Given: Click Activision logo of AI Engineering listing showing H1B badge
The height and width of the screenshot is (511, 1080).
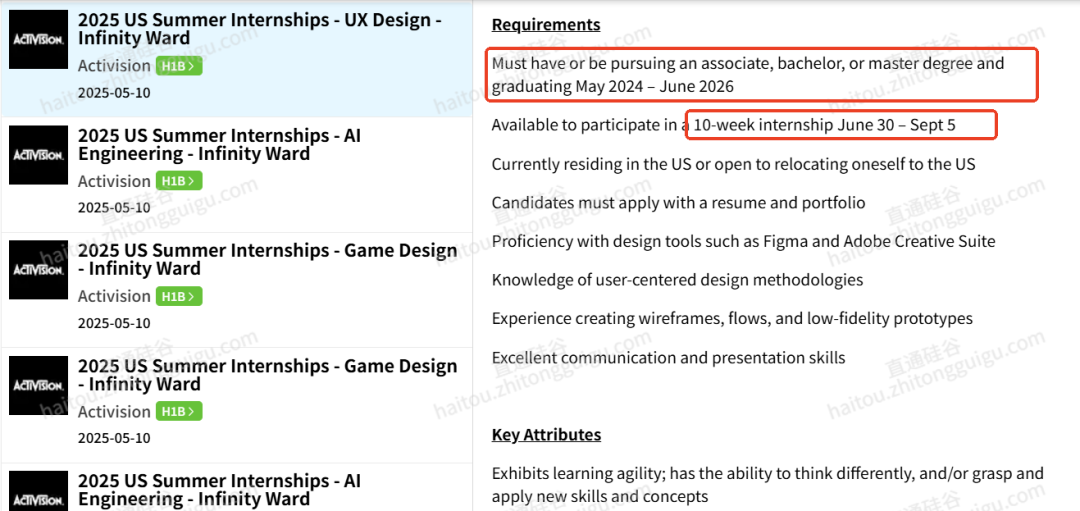Looking at the screenshot, I should [x=39, y=155].
